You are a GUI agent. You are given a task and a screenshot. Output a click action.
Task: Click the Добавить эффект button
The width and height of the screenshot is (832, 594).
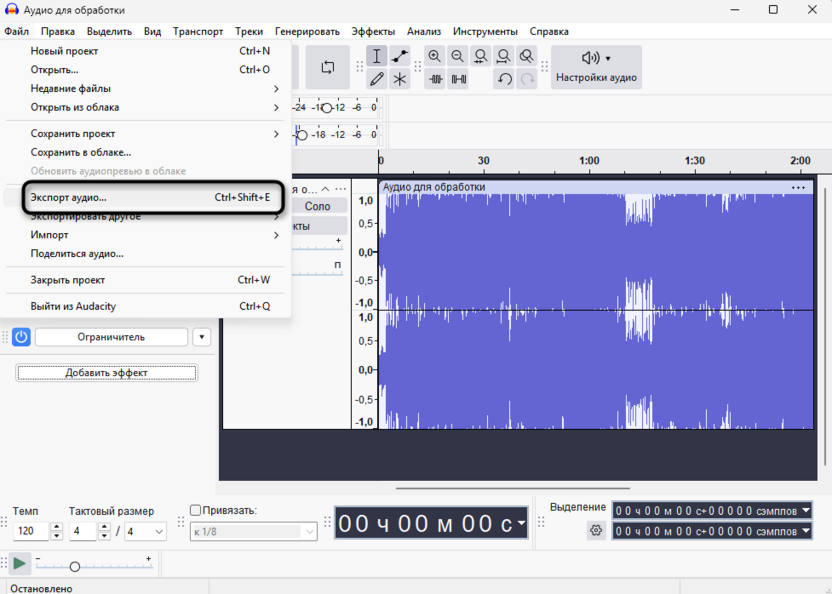107,373
